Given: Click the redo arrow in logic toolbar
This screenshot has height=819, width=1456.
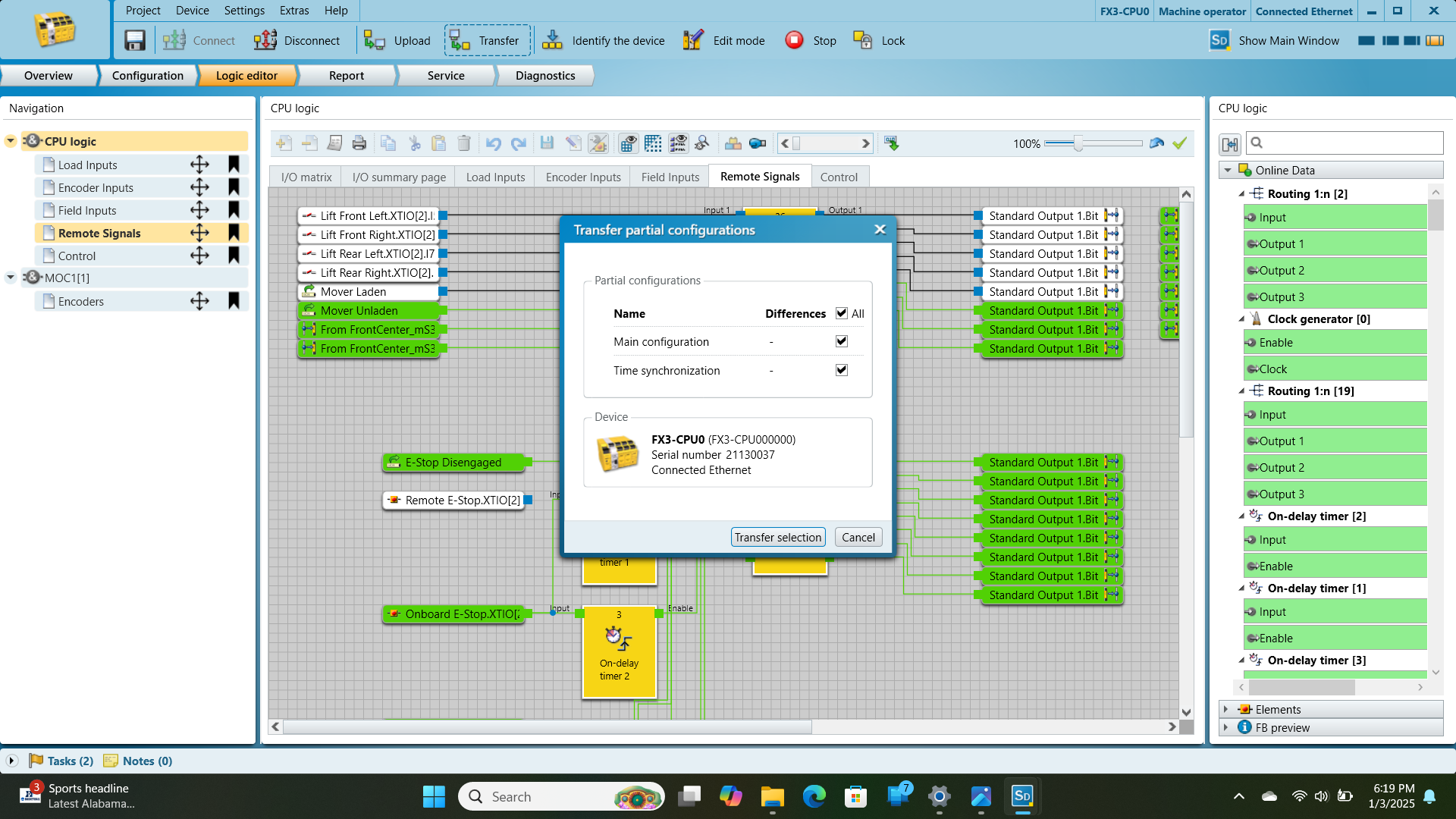Looking at the screenshot, I should coord(519,143).
